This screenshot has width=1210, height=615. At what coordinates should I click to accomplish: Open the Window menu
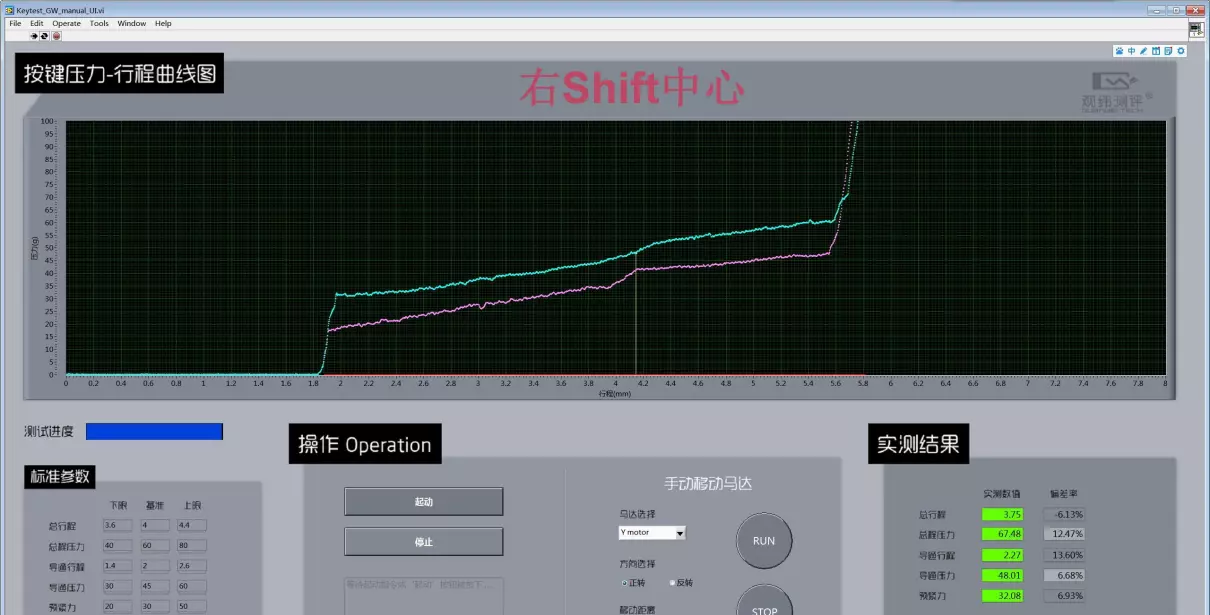[x=131, y=23]
